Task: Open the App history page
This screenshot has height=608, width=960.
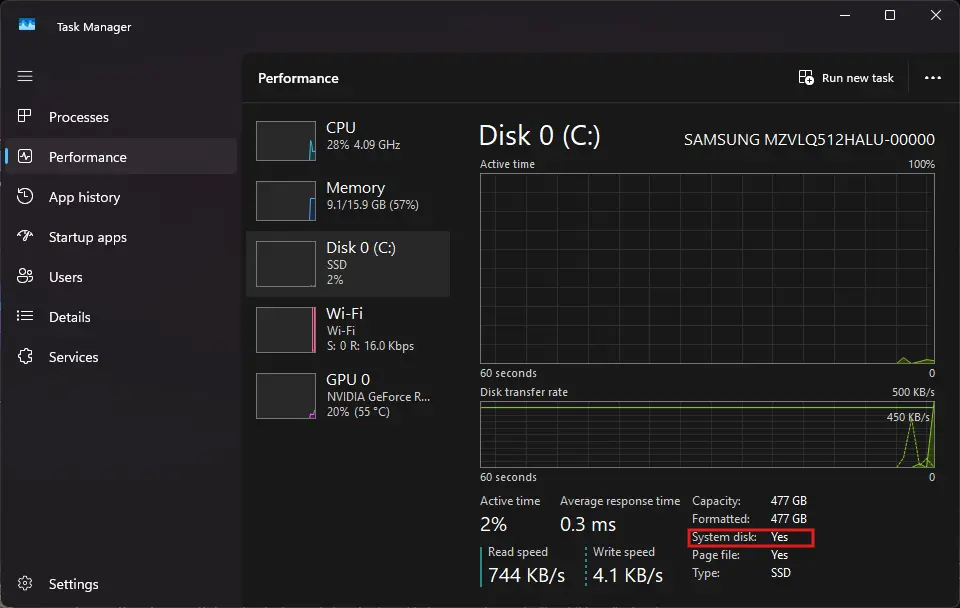Action: [84, 197]
